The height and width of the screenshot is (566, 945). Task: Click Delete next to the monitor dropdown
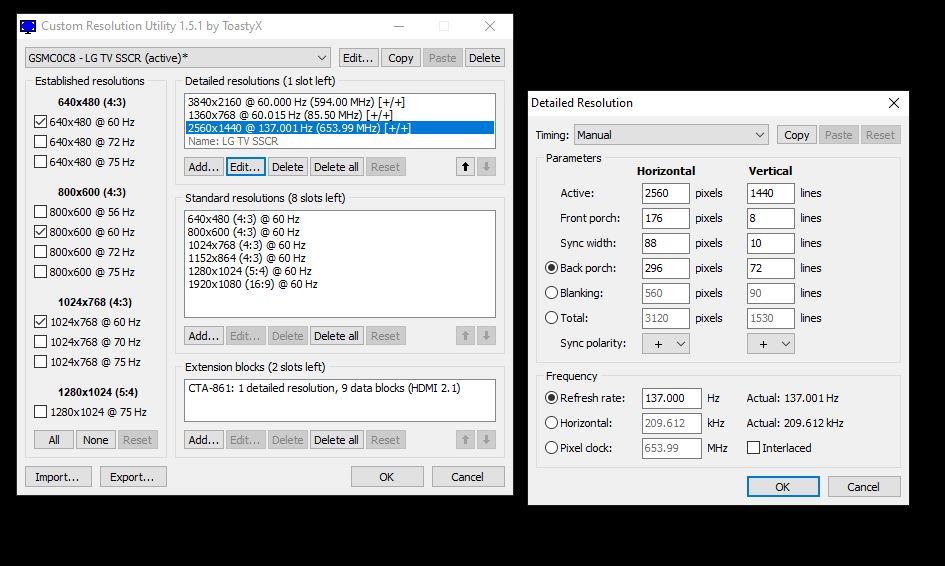click(x=485, y=58)
